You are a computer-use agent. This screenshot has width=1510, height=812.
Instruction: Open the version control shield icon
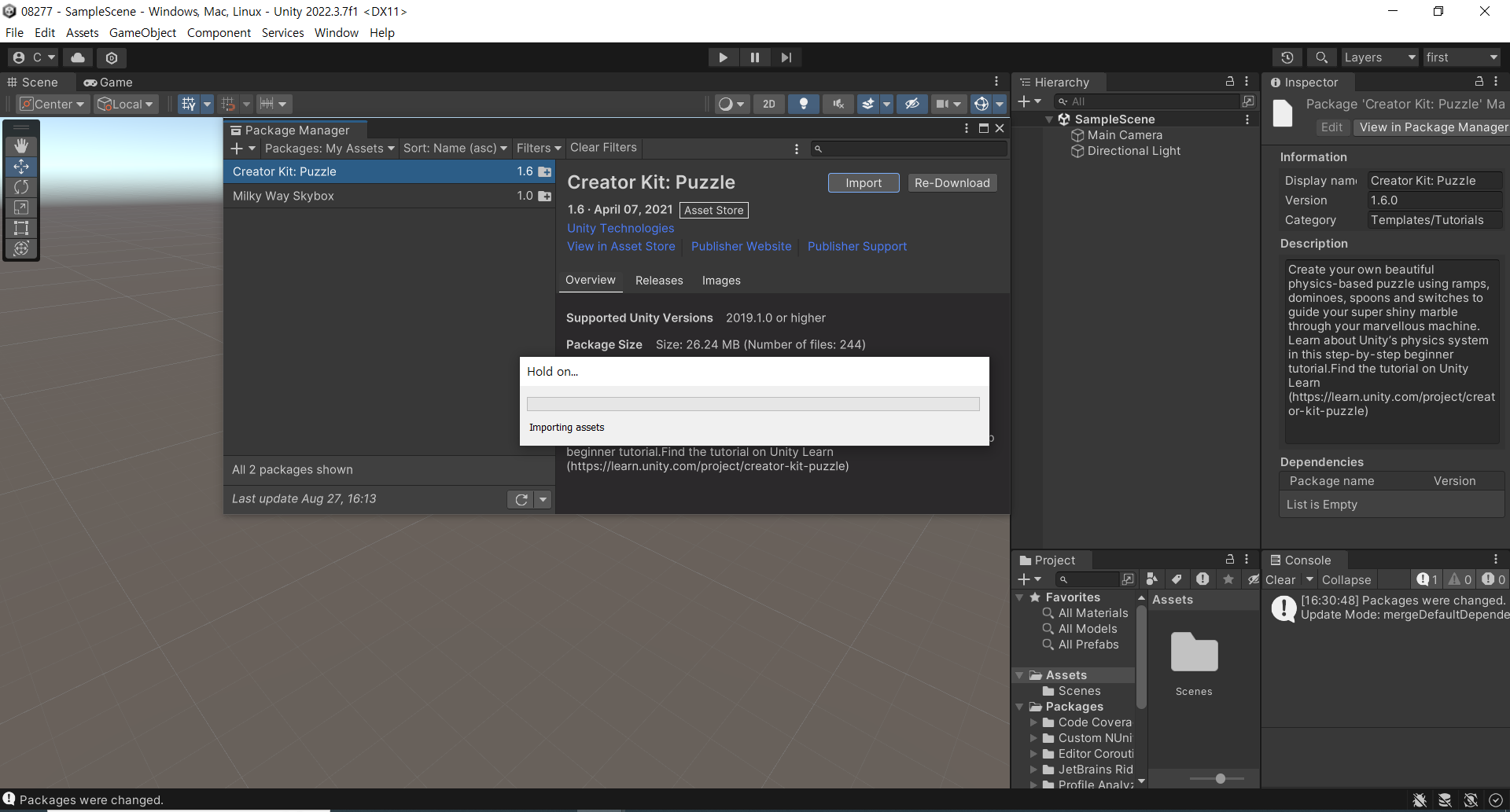[112, 57]
